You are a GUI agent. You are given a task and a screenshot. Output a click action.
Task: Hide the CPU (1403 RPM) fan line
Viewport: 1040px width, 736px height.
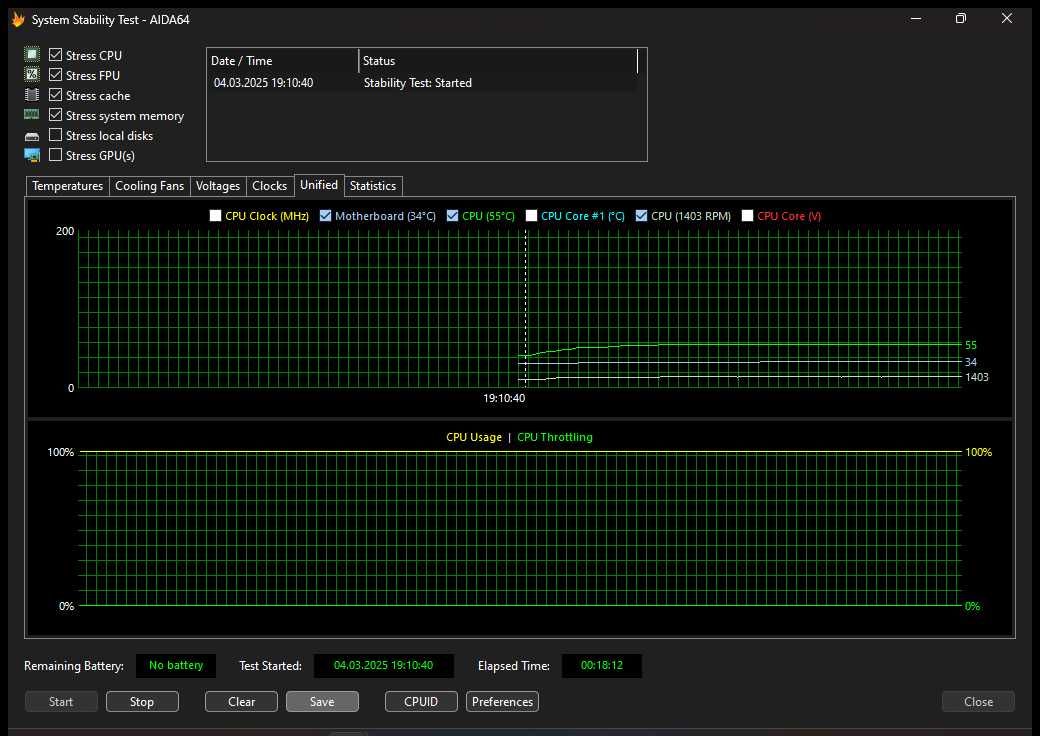641,215
